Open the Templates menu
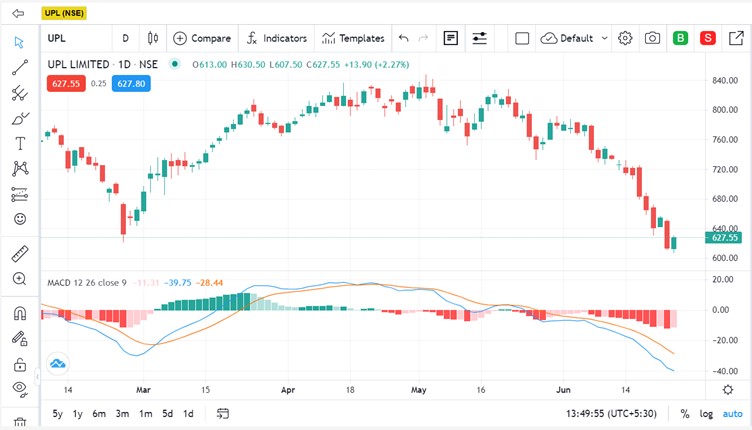The image size is (752, 430). click(x=353, y=38)
